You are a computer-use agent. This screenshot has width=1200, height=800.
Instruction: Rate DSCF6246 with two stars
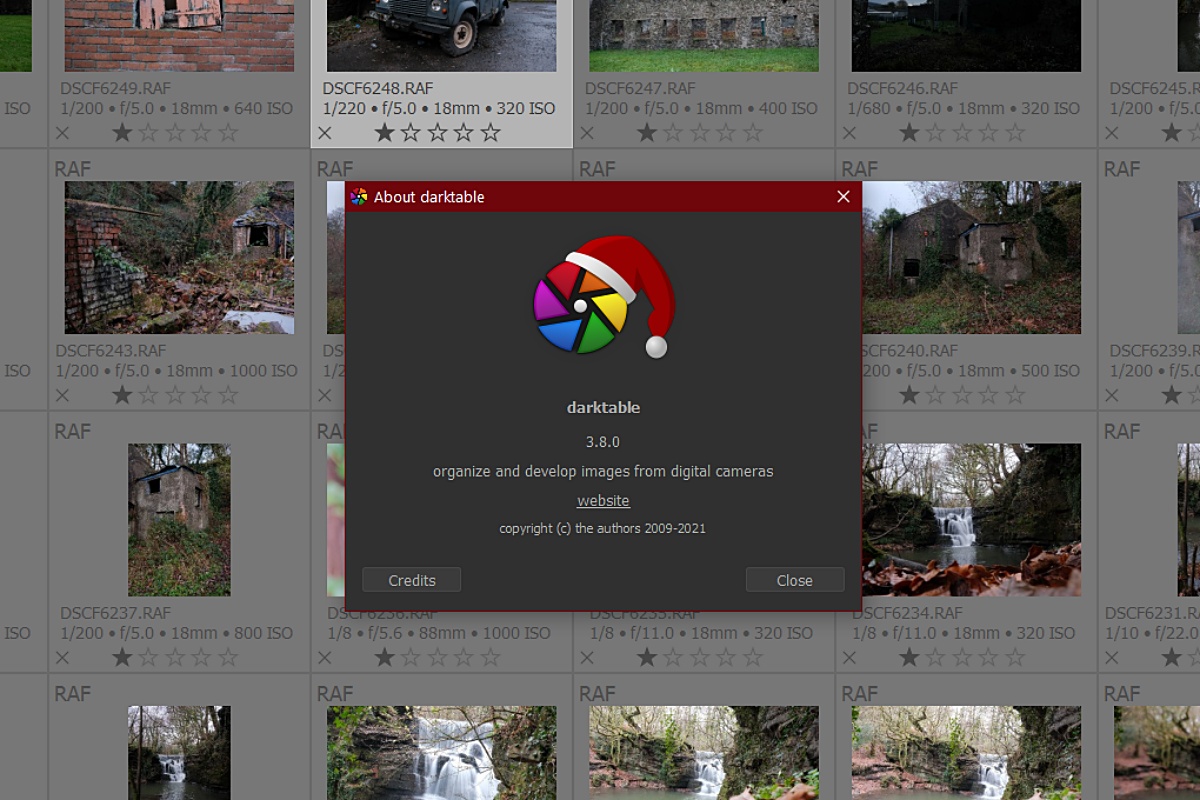pos(934,131)
